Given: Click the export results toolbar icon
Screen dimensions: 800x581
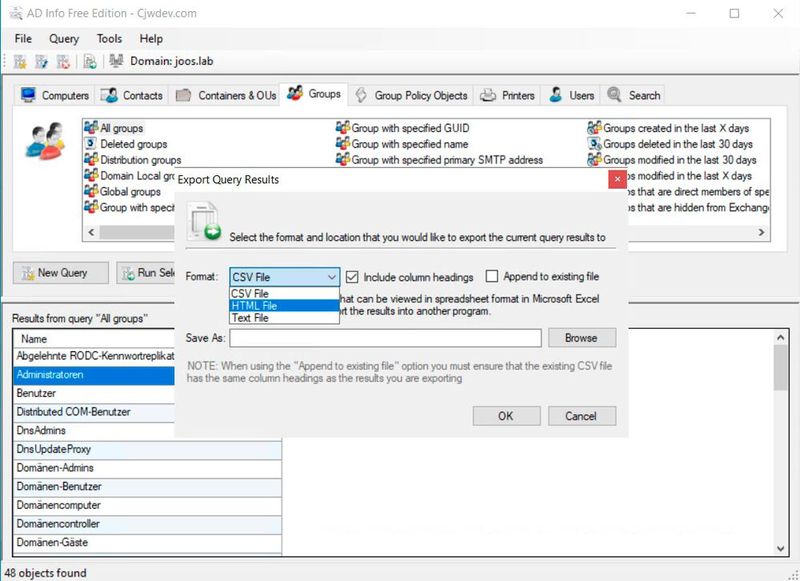Looking at the screenshot, I should coord(88,61).
